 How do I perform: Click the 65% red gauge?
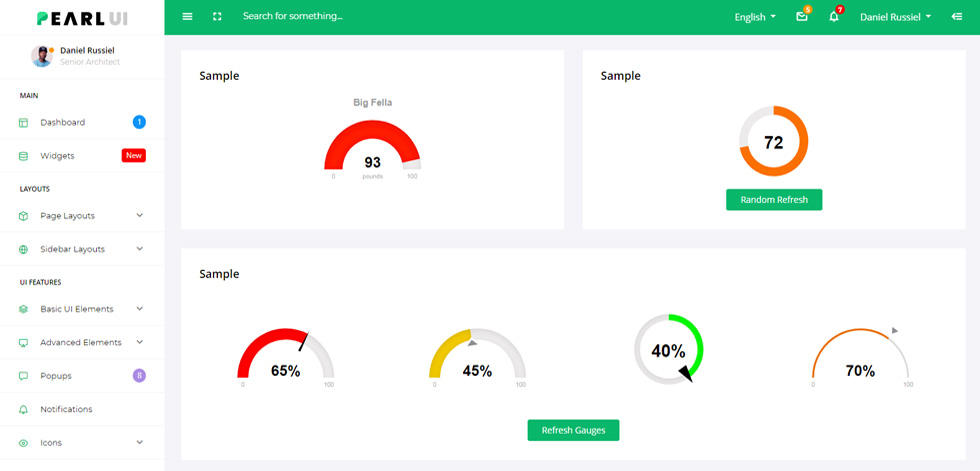tap(286, 357)
